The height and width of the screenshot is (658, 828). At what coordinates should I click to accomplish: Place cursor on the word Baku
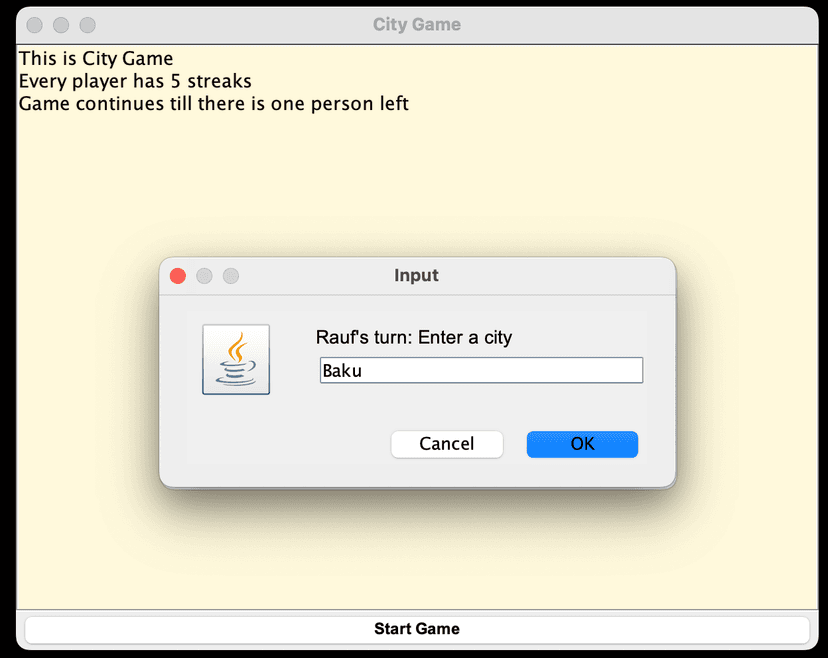tap(342, 371)
